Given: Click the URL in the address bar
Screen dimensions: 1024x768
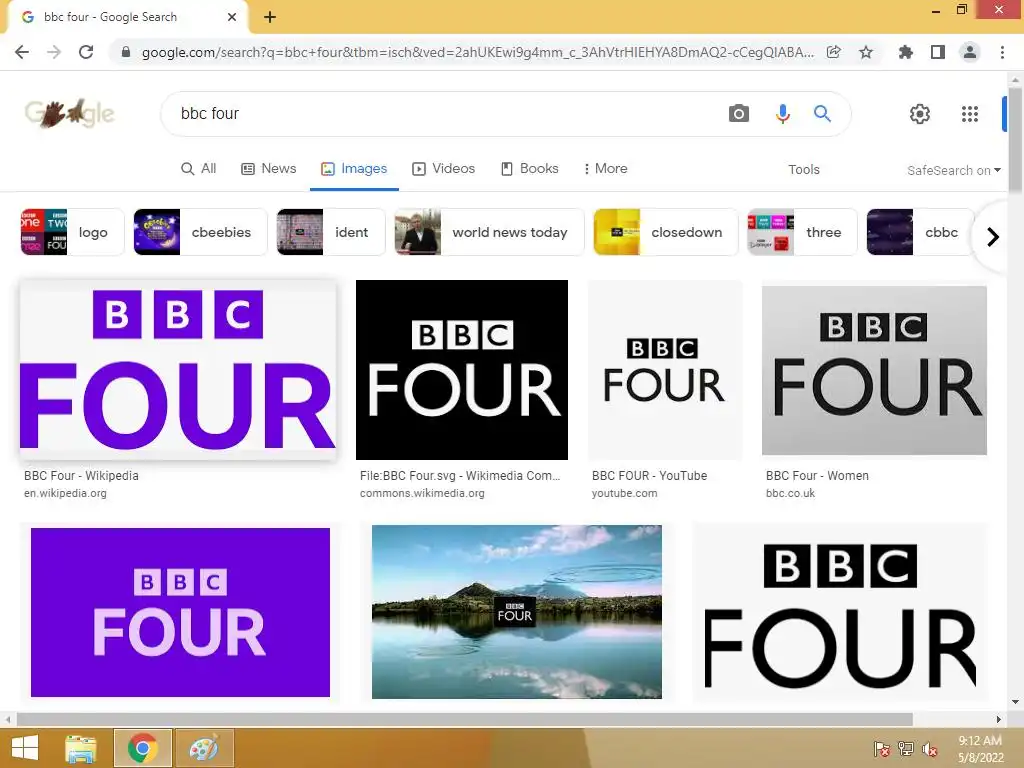Looking at the screenshot, I should click(x=477, y=52).
